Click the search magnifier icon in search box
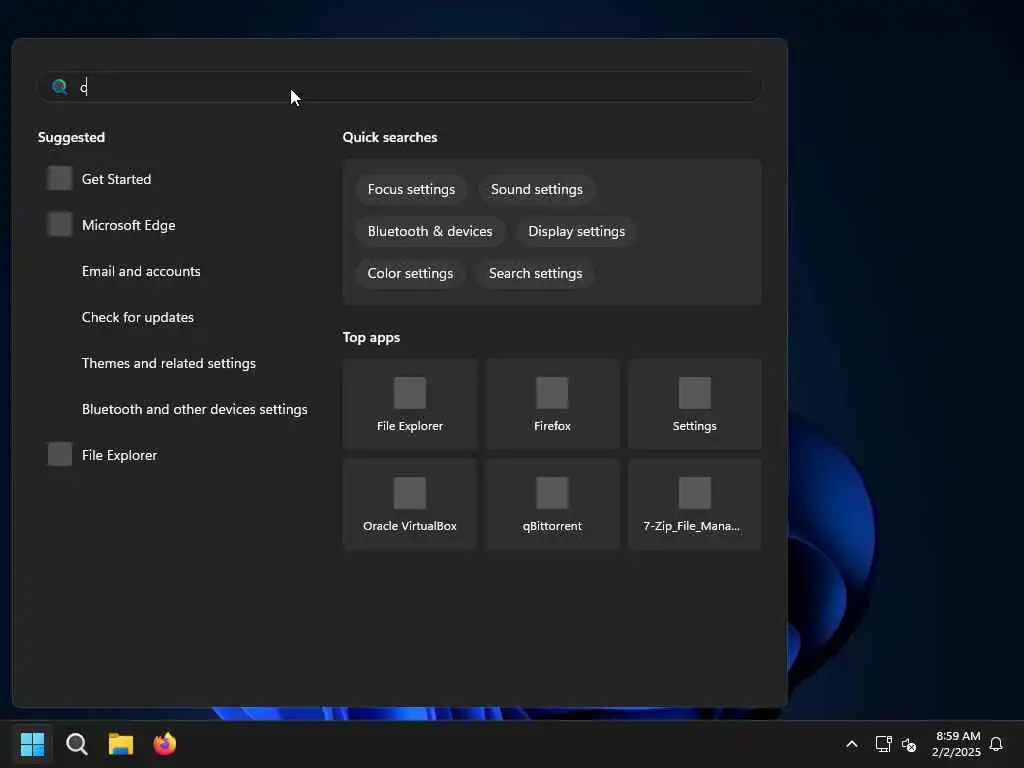 59,87
